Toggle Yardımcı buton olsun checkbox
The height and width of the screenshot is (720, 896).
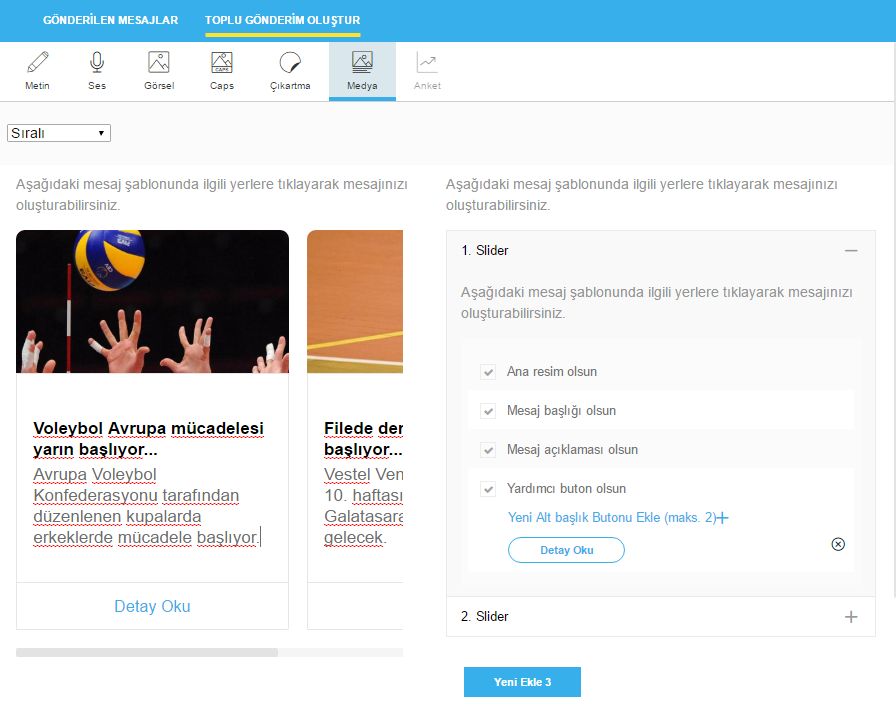point(488,489)
